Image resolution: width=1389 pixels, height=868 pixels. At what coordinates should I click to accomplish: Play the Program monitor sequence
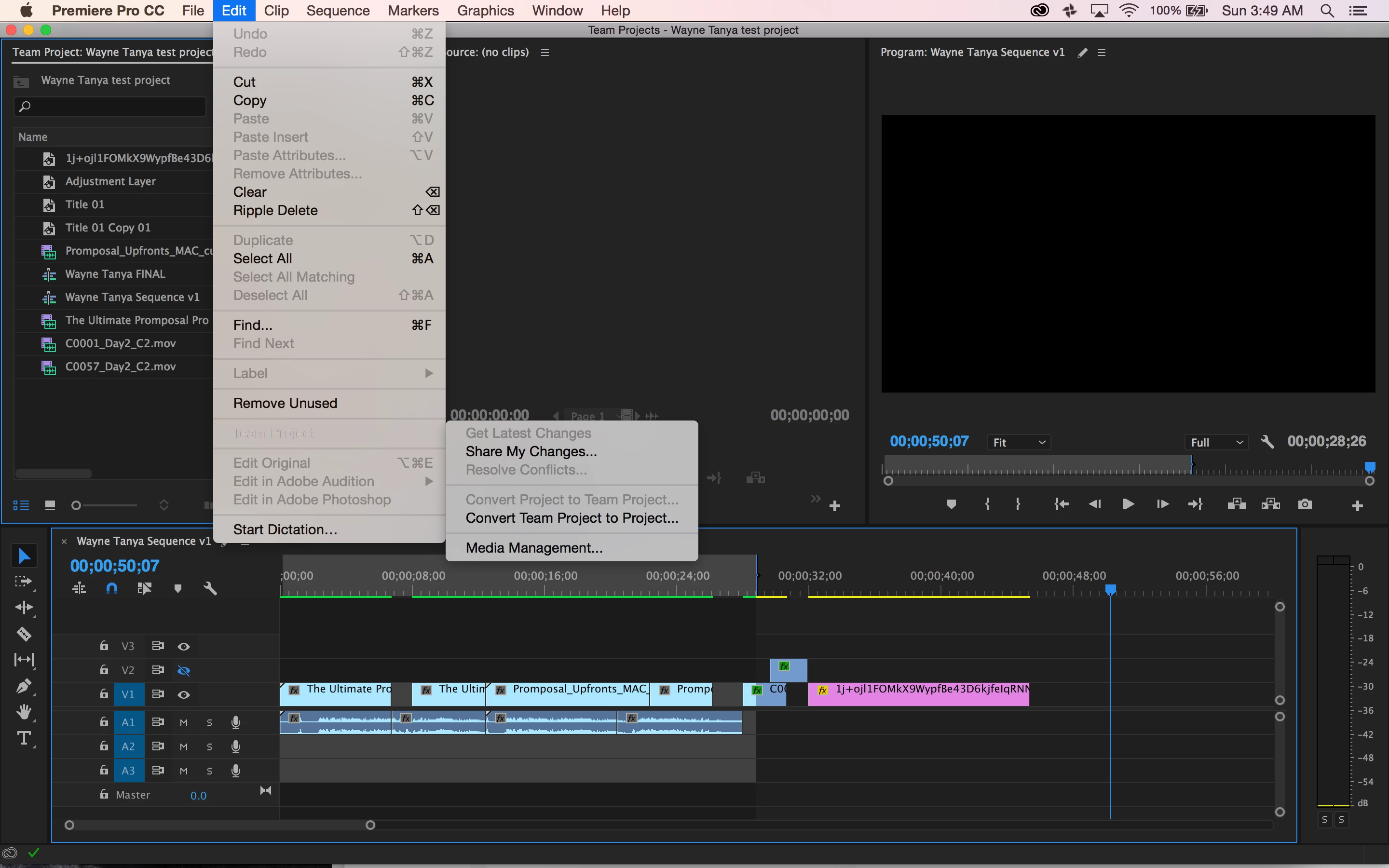coord(1128,504)
